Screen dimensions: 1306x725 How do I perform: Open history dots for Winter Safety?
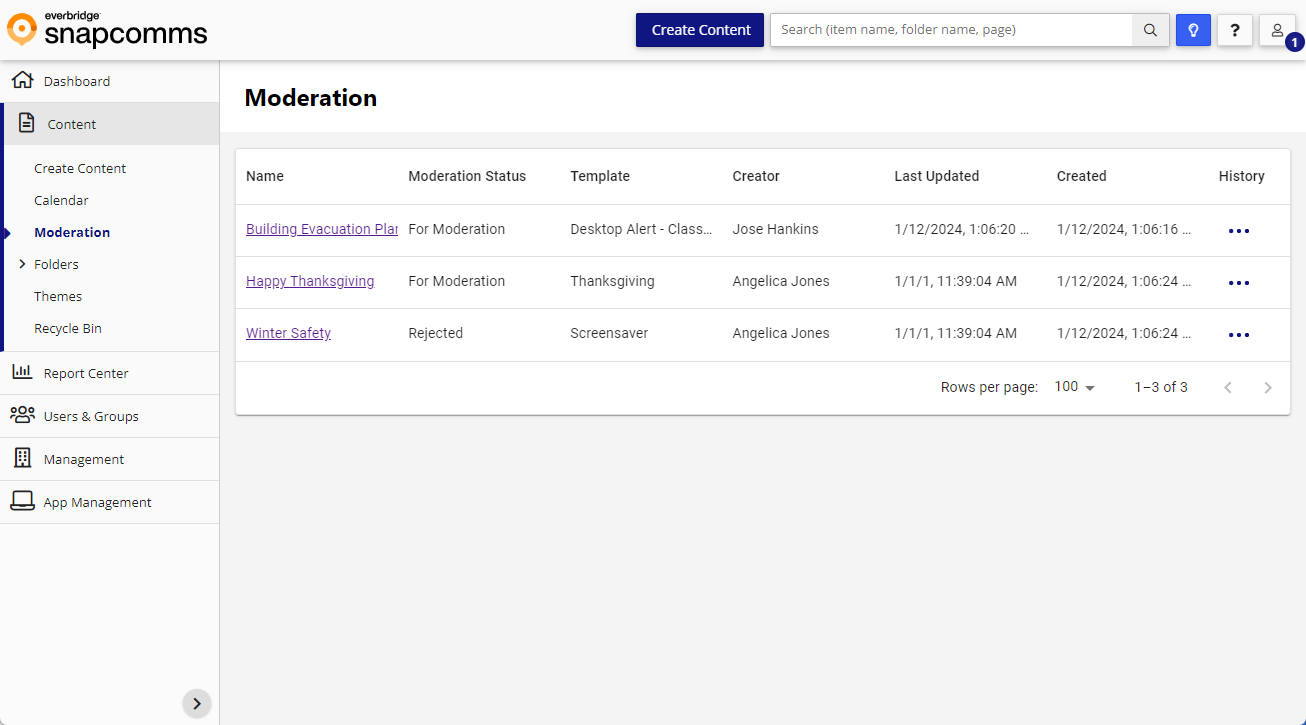pos(1238,335)
